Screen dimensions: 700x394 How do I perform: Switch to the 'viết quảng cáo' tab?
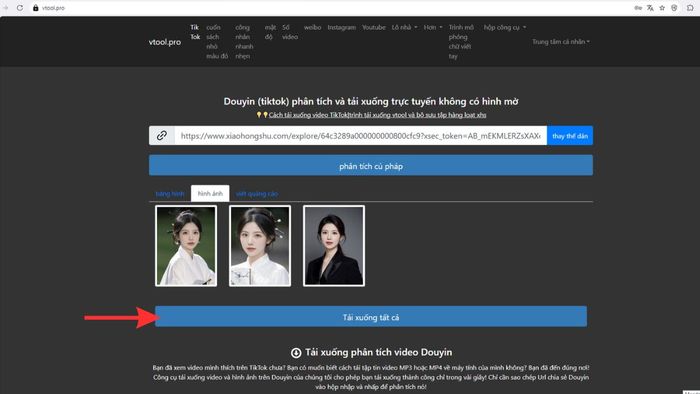coord(257,194)
